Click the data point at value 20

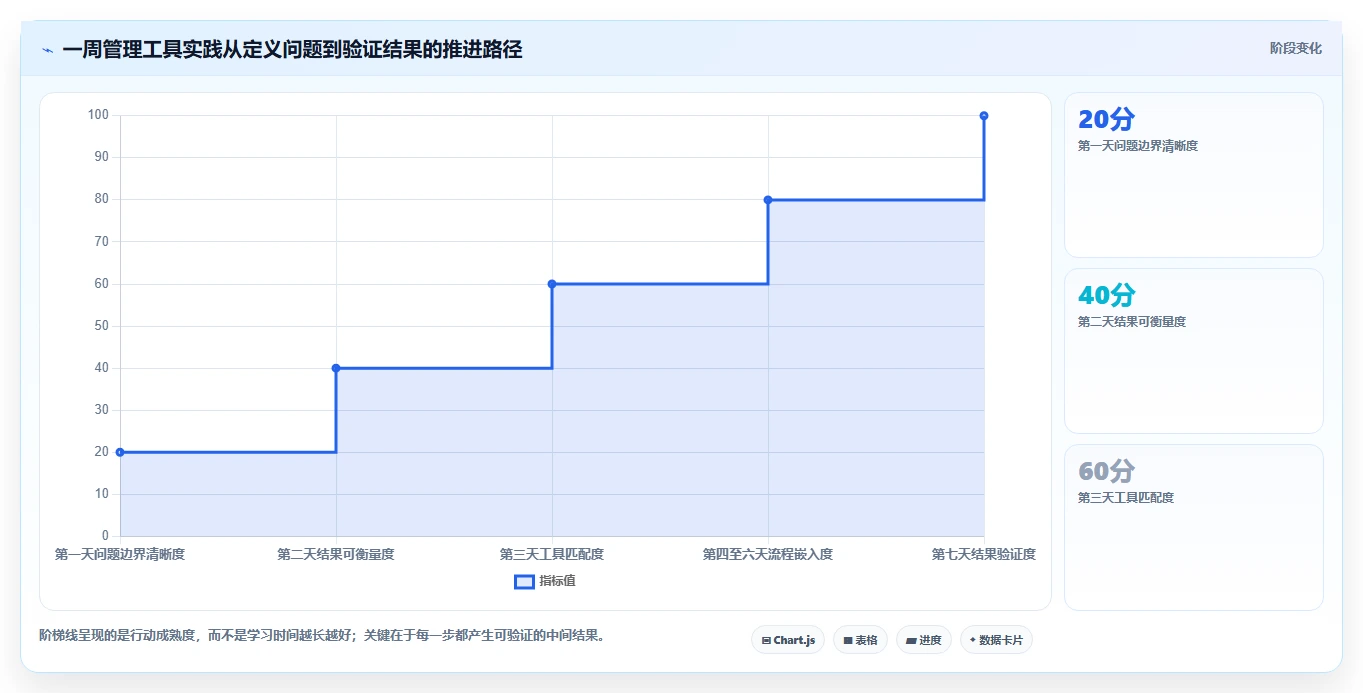tap(120, 452)
